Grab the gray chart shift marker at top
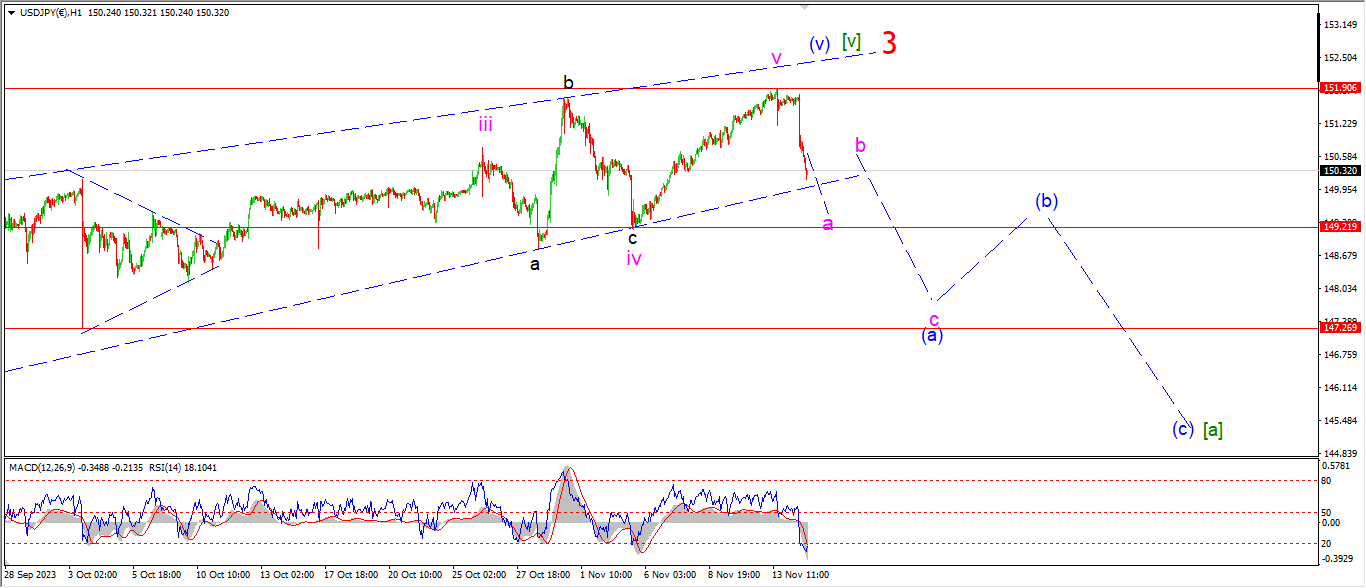 804,7
